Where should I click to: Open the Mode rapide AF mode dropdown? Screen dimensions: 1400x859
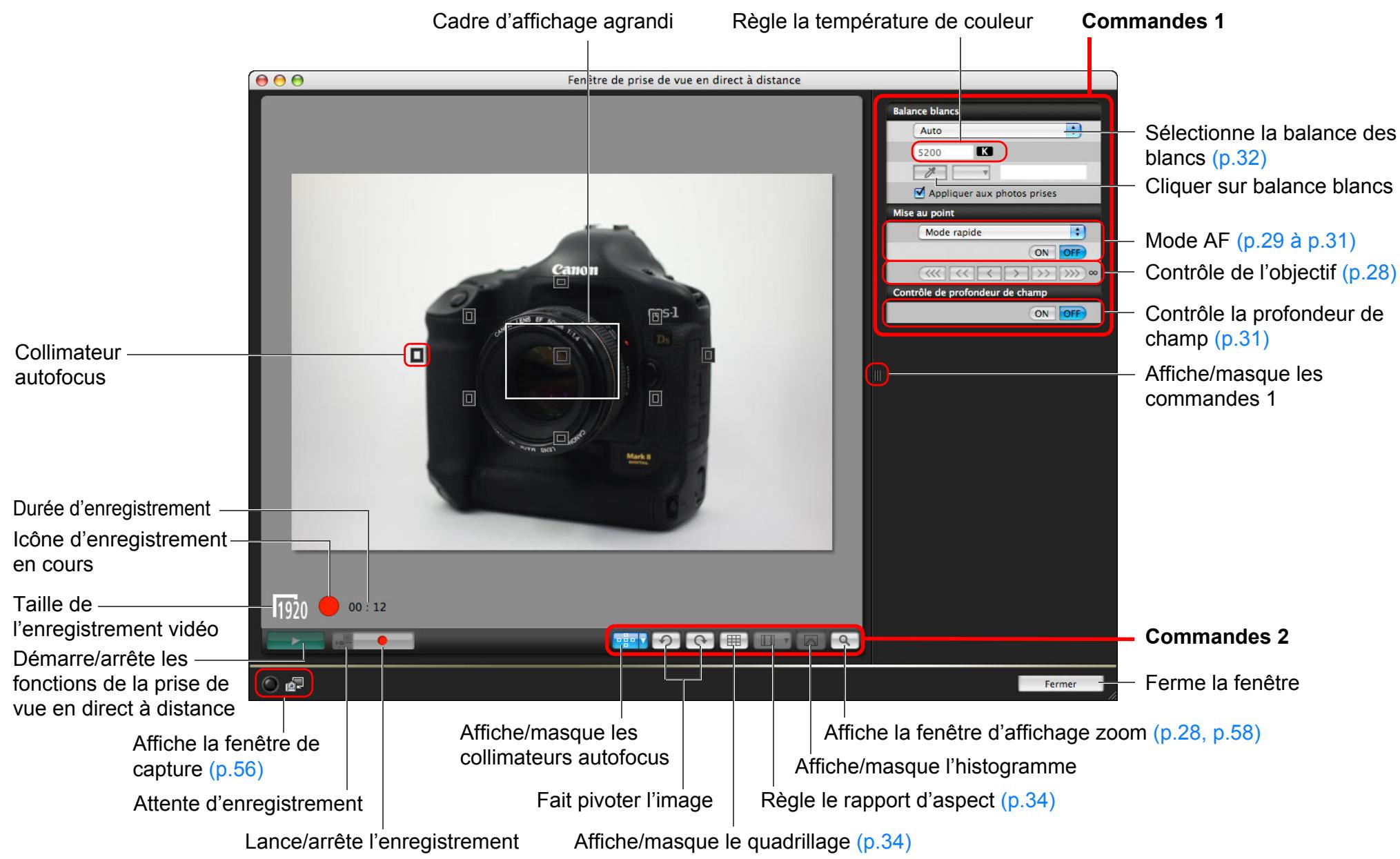pos(1002,233)
